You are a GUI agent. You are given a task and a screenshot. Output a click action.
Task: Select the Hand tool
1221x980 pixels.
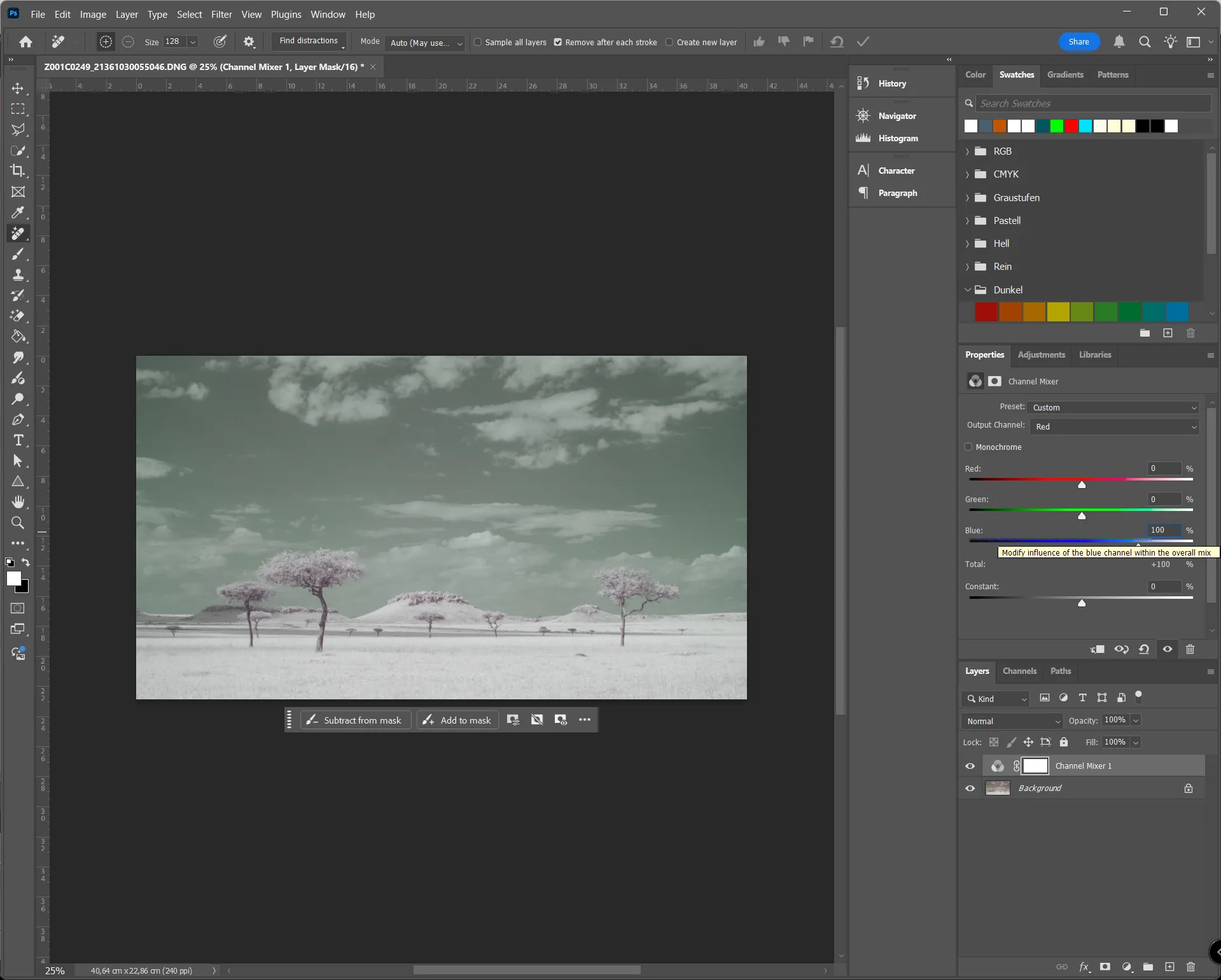pos(18,502)
